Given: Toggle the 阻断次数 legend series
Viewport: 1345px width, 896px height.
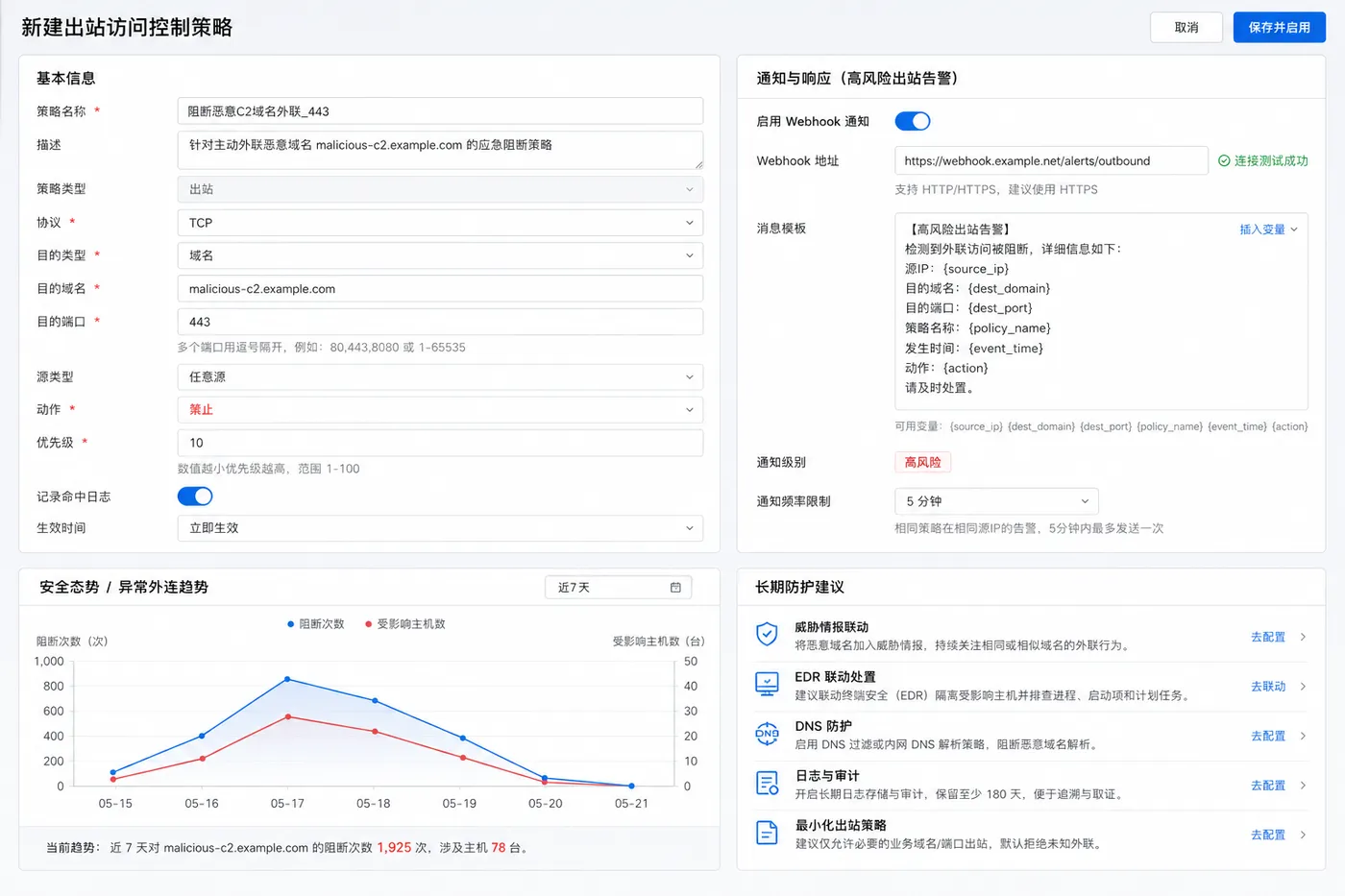Looking at the screenshot, I should 316,624.
